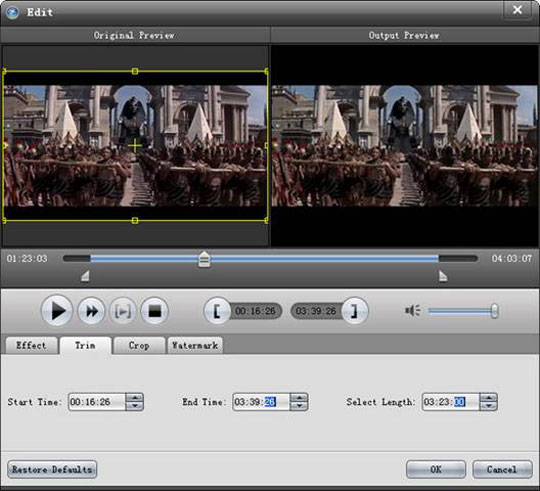This screenshot has width=540, height=491.
Task: Click the trim start marker below timeline
Action: tap(85, 276)
